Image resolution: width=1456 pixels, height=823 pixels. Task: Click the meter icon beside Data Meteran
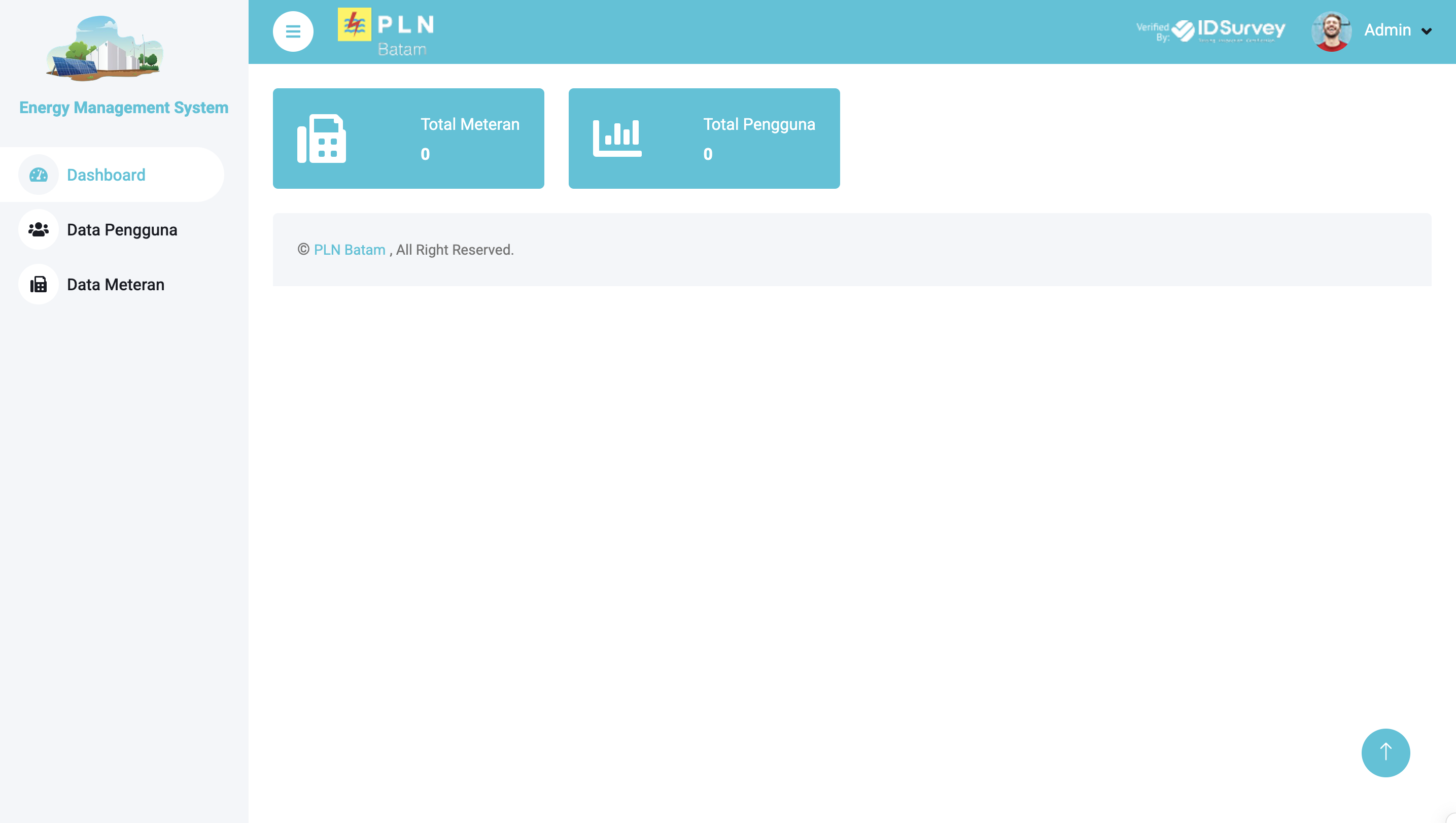[x=39, y=284]
